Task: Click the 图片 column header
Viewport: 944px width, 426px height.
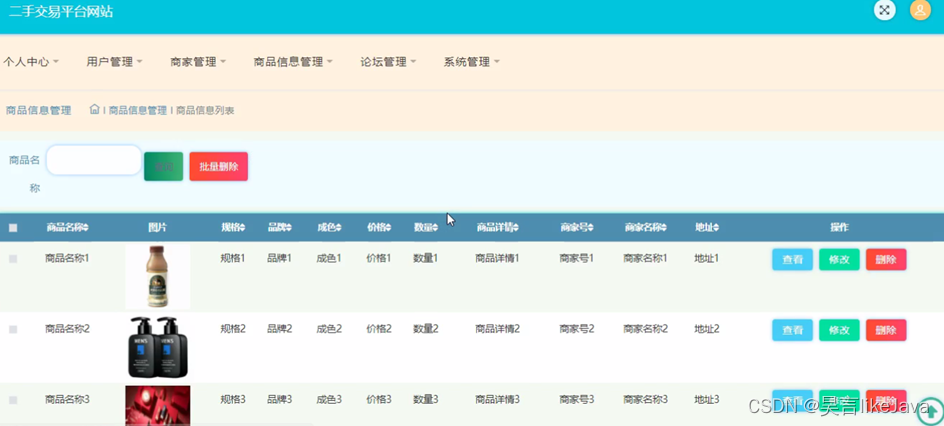Action: point(158,227)
